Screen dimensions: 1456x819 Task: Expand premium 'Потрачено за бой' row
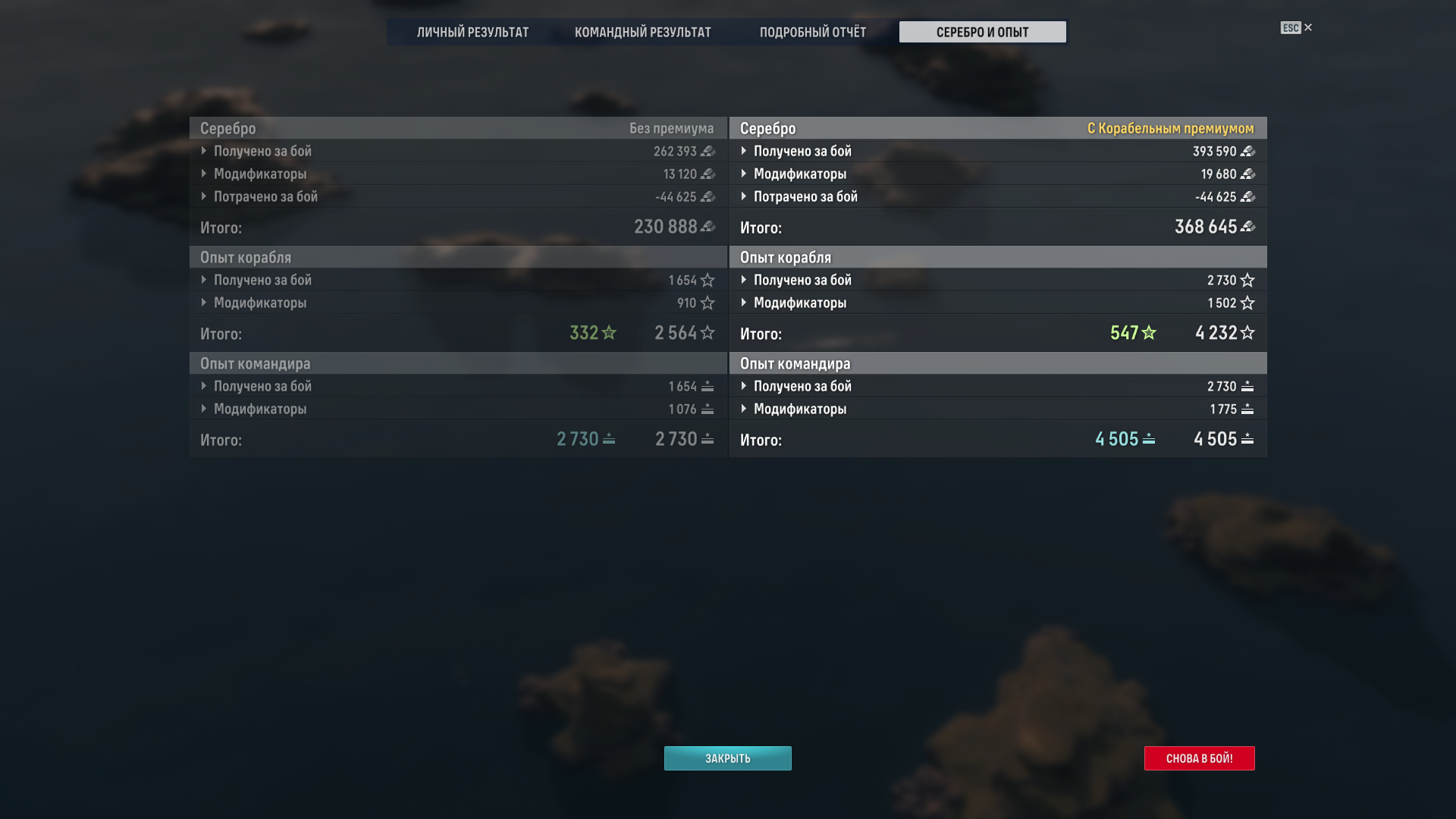click(998, 196)
